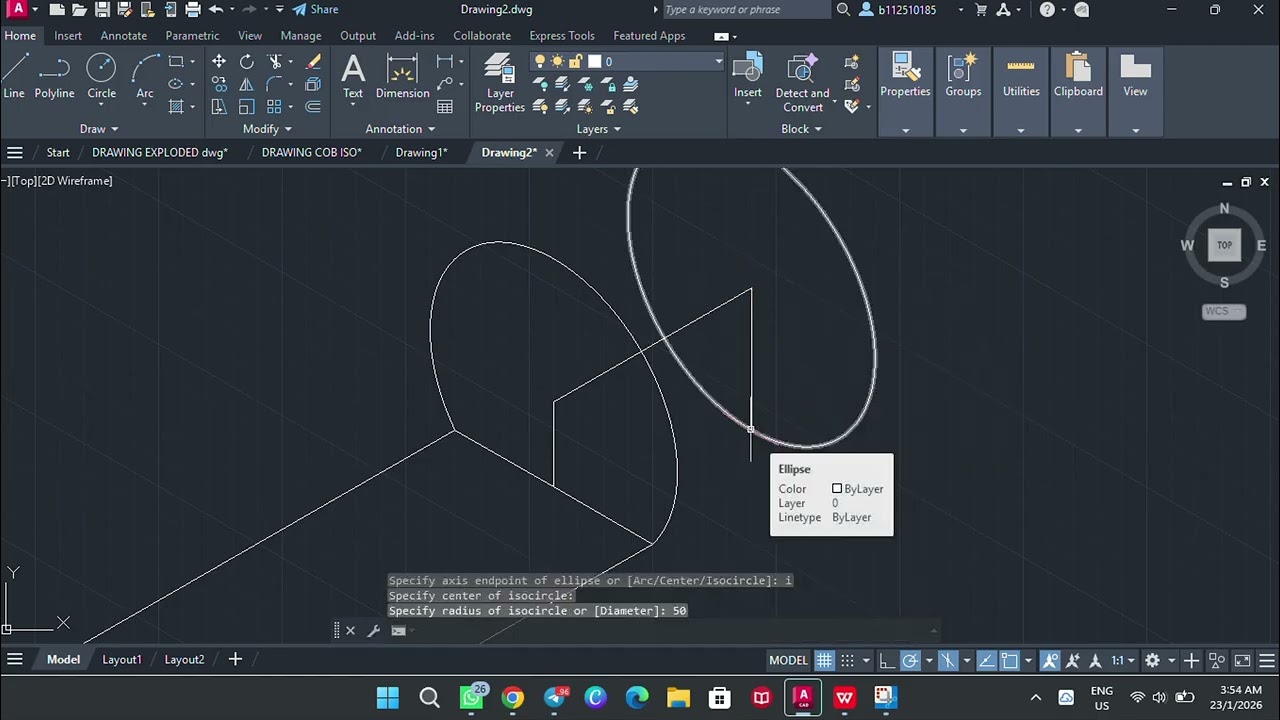Image resolution: width=1280 pixels, height=720 pixels.
Task: Toggle polar tracking
Action: pos(910,660)
